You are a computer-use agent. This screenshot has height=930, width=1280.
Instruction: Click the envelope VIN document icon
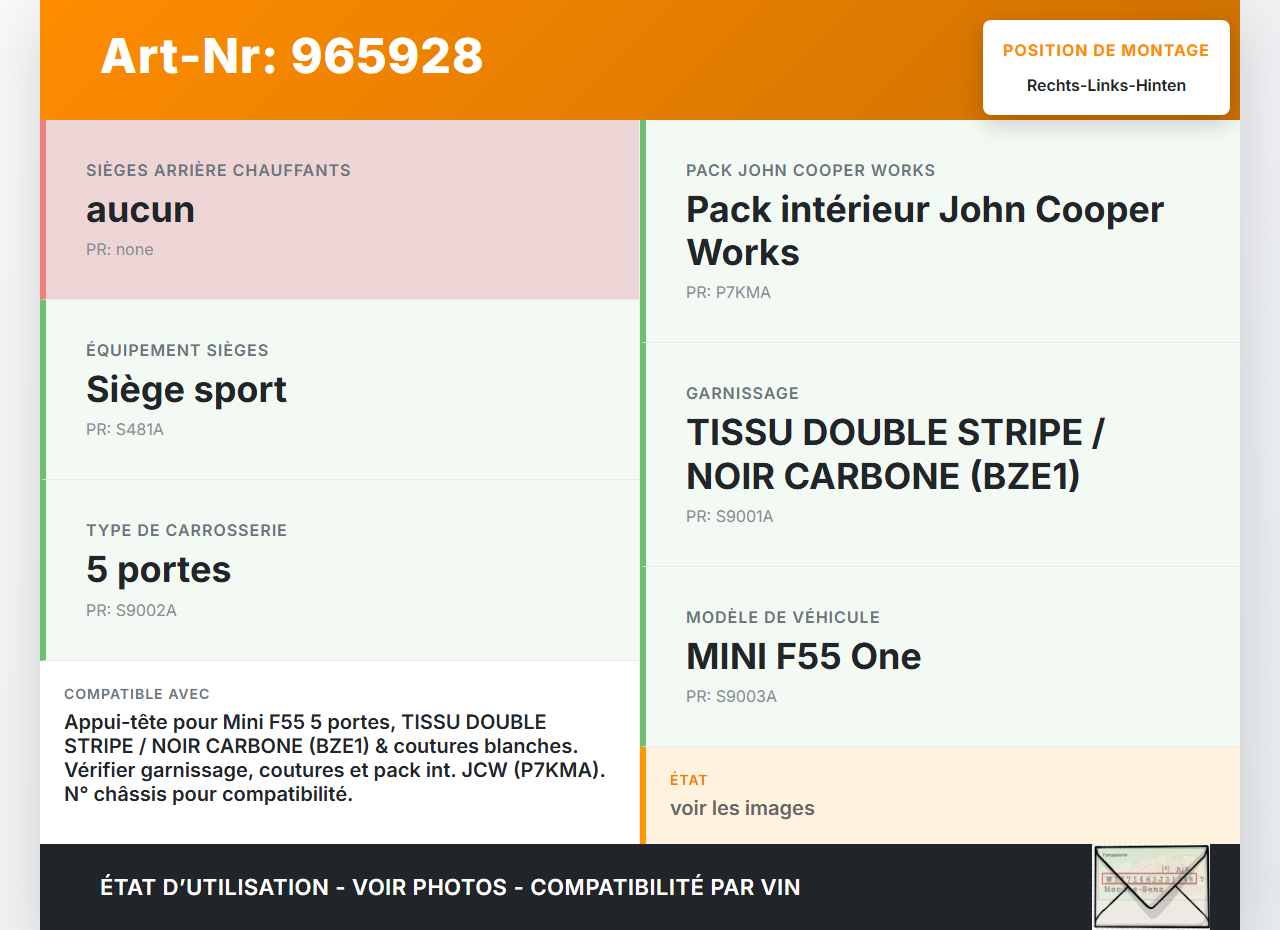pyautogui.click(x=1151, y=886)
